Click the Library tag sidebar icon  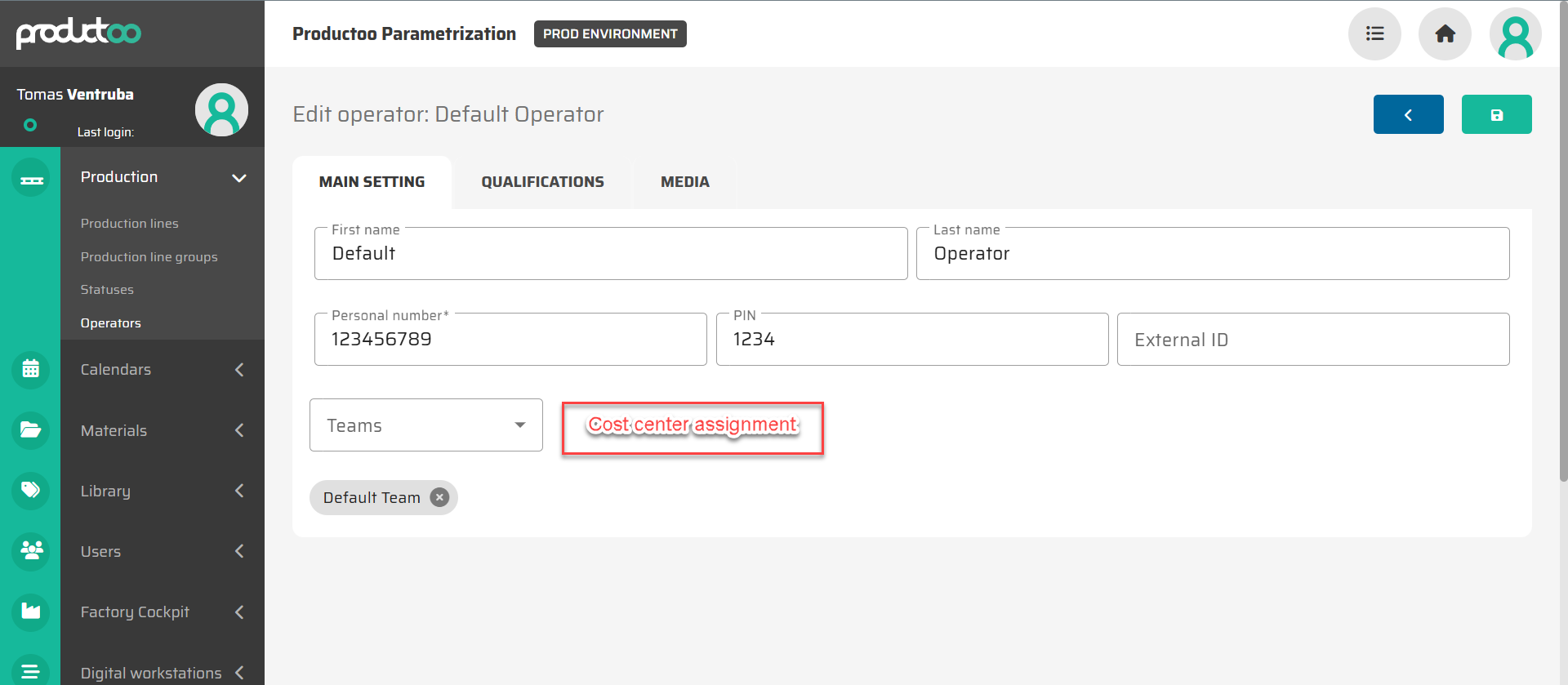pos(31,490)
